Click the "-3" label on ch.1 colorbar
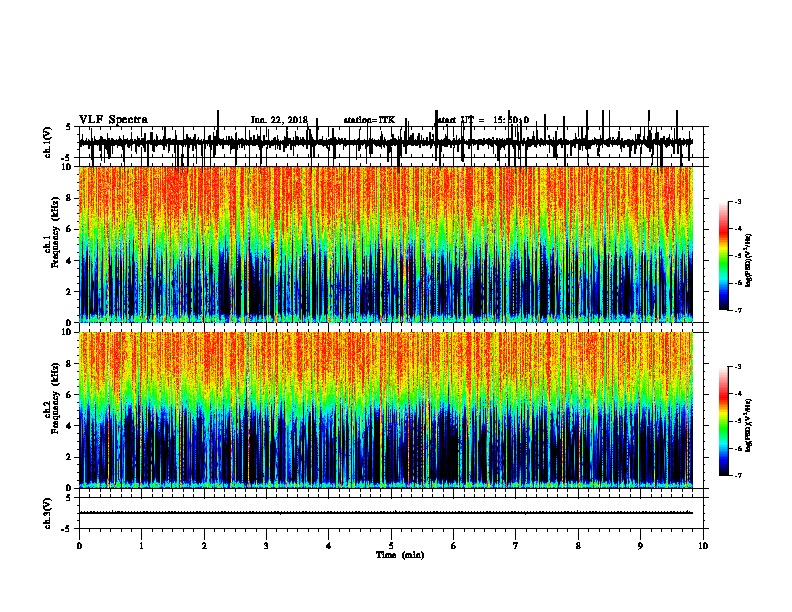The image size is (792, 612). pos(738,201)
